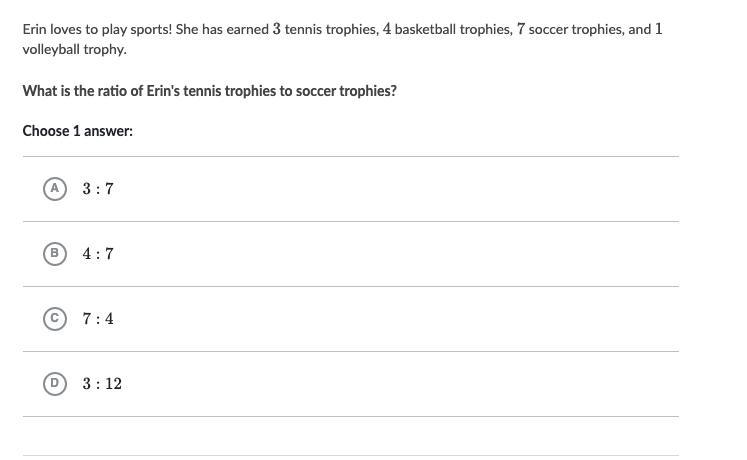Click the number 1 ending the first line
The image size is (747, 460).
coord(659,29)
